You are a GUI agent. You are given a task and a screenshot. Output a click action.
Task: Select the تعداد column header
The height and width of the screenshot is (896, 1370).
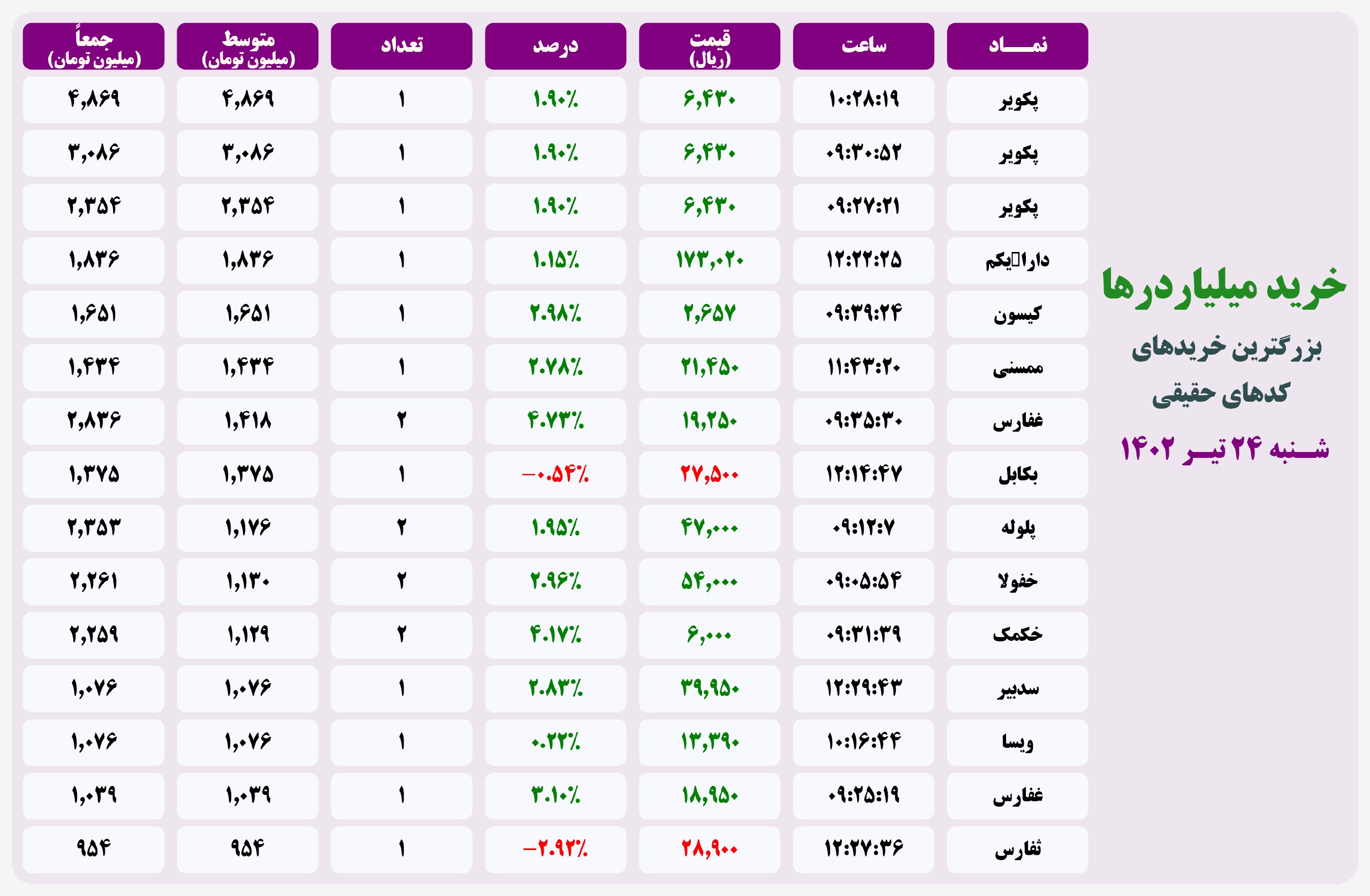click(401, 46)
